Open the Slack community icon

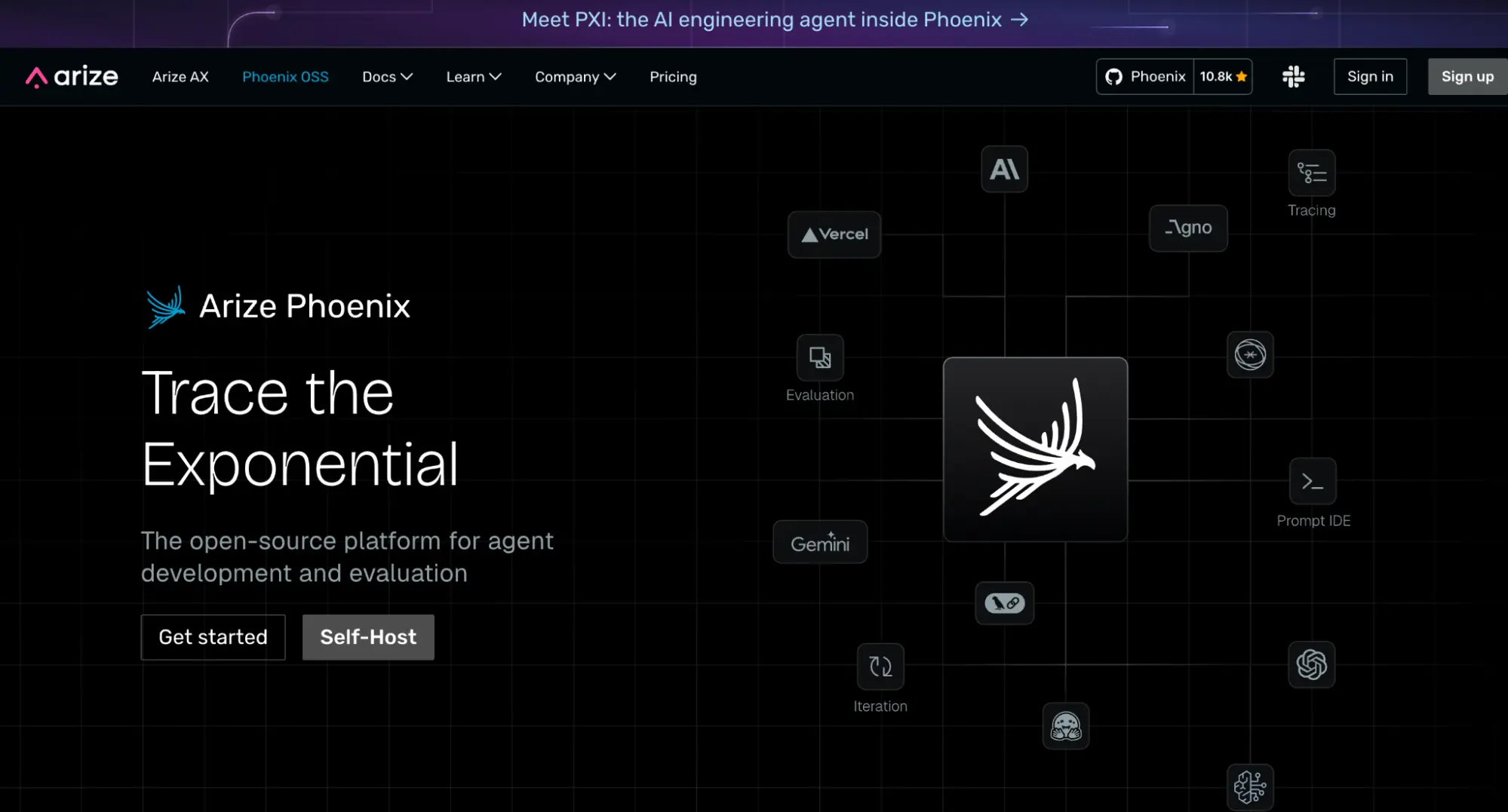1293,76
